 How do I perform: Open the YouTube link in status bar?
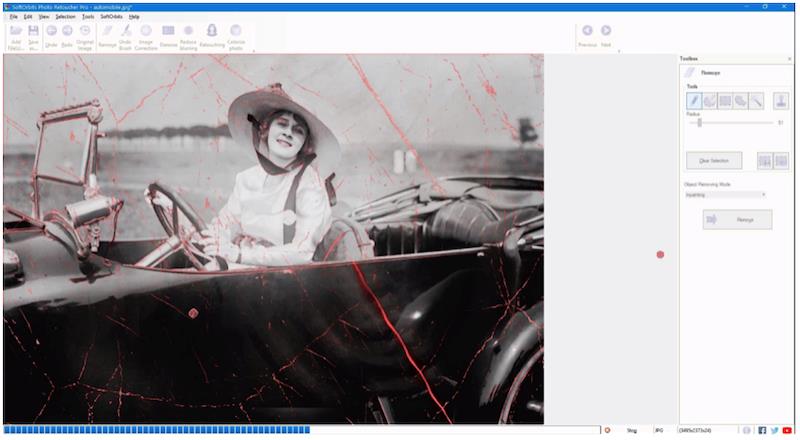(x=788, y=430)
